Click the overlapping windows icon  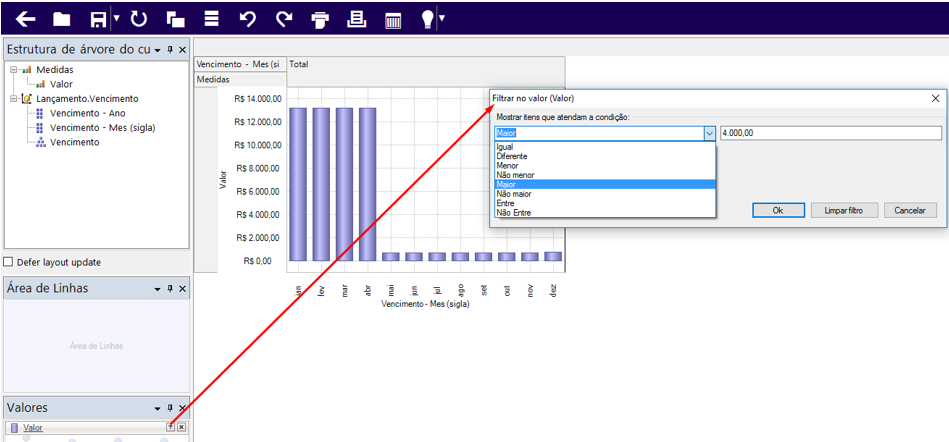point(176,19)
